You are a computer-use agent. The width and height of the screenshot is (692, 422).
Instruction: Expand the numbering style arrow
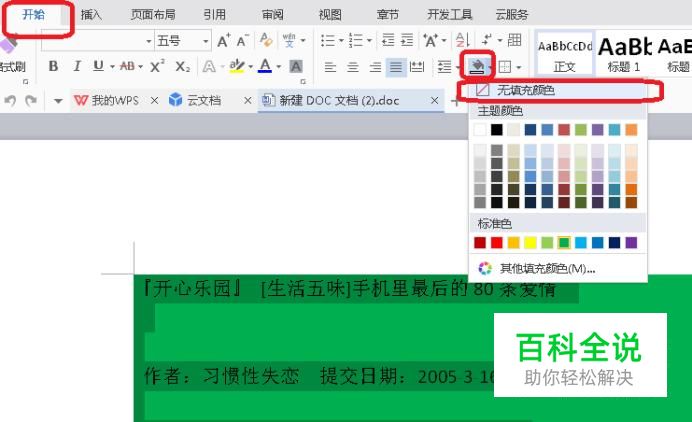click(x=369, y=41)
